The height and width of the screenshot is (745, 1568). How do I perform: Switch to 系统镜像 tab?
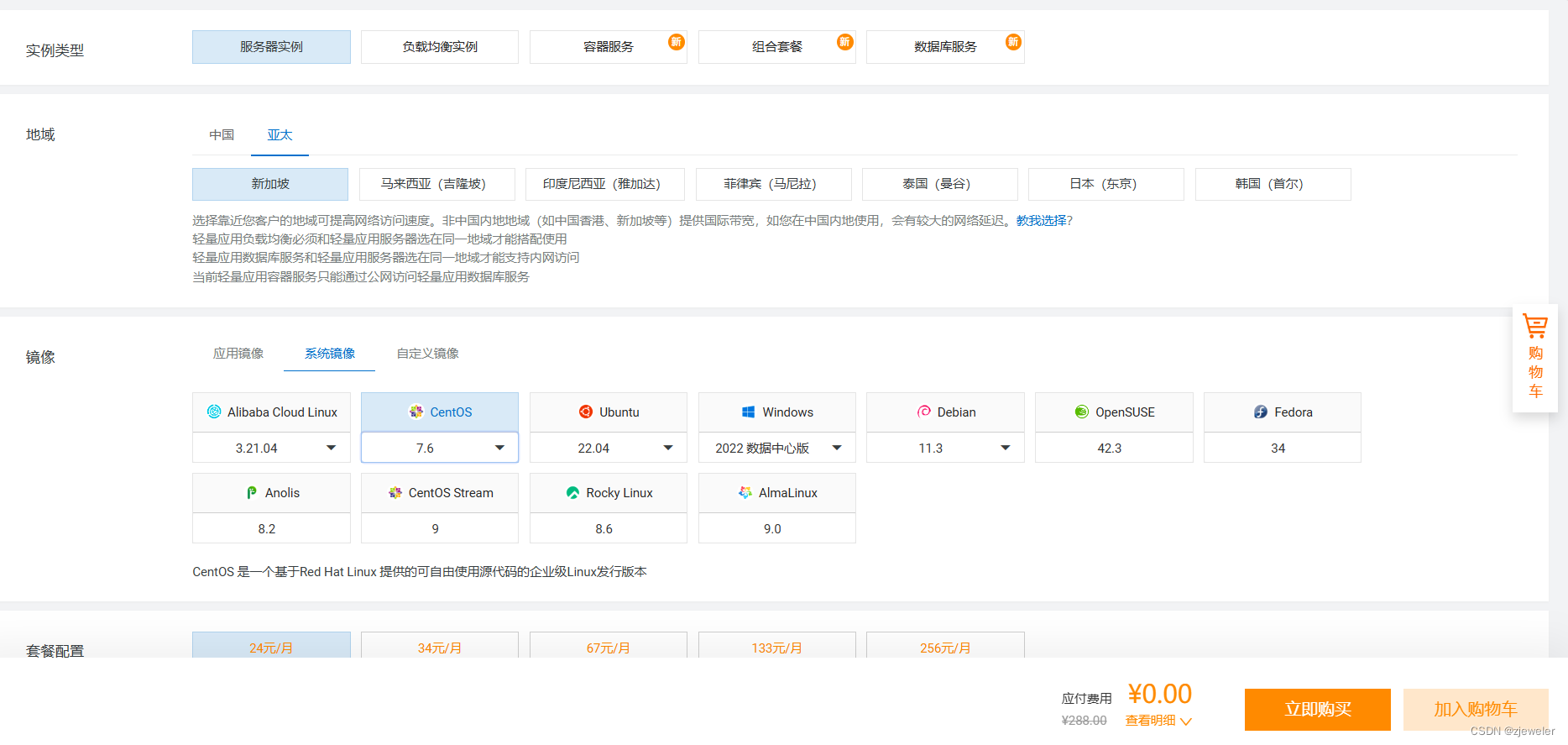coord(329,354)
